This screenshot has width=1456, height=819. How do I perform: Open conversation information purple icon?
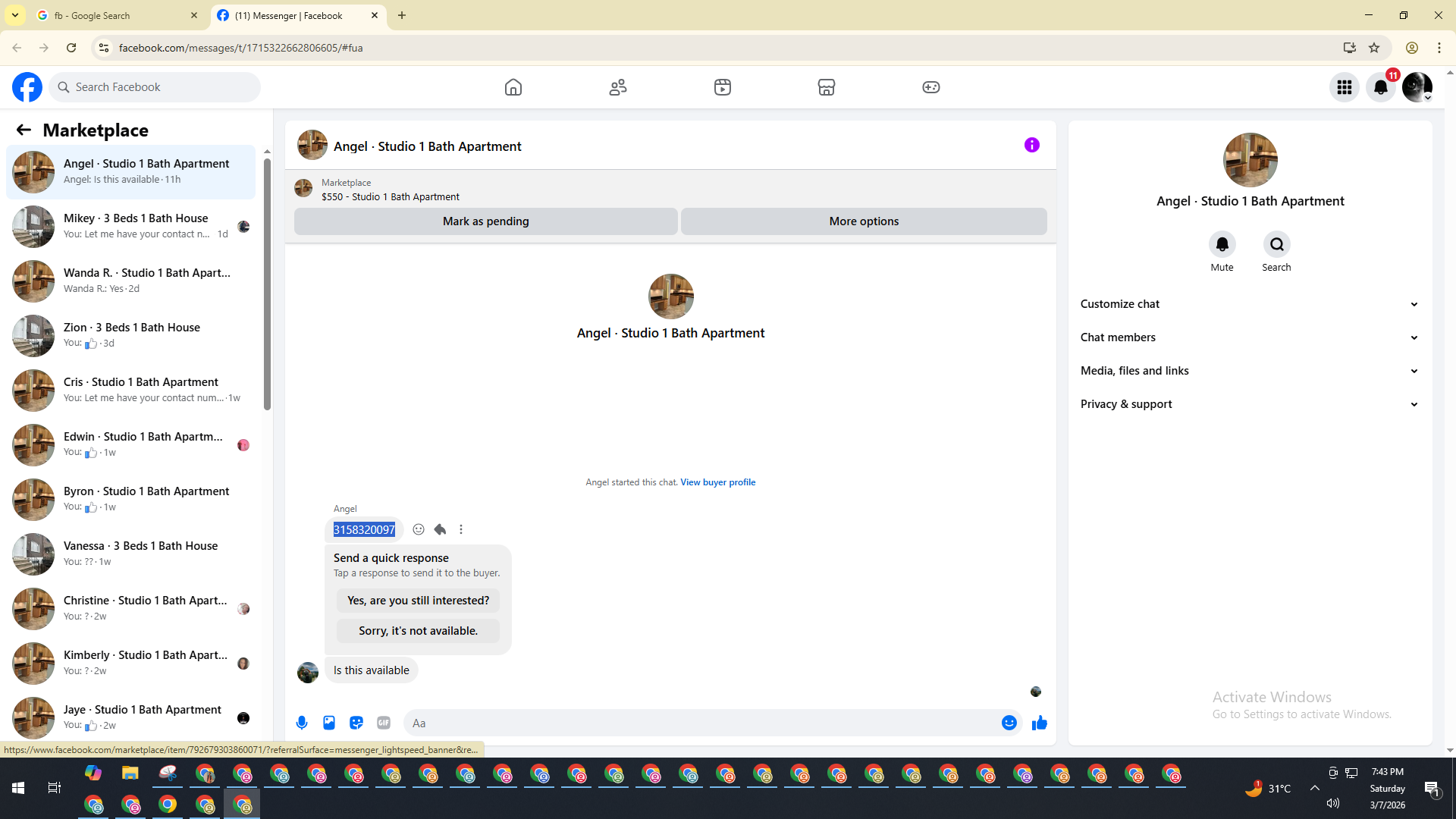(1032, 145)
